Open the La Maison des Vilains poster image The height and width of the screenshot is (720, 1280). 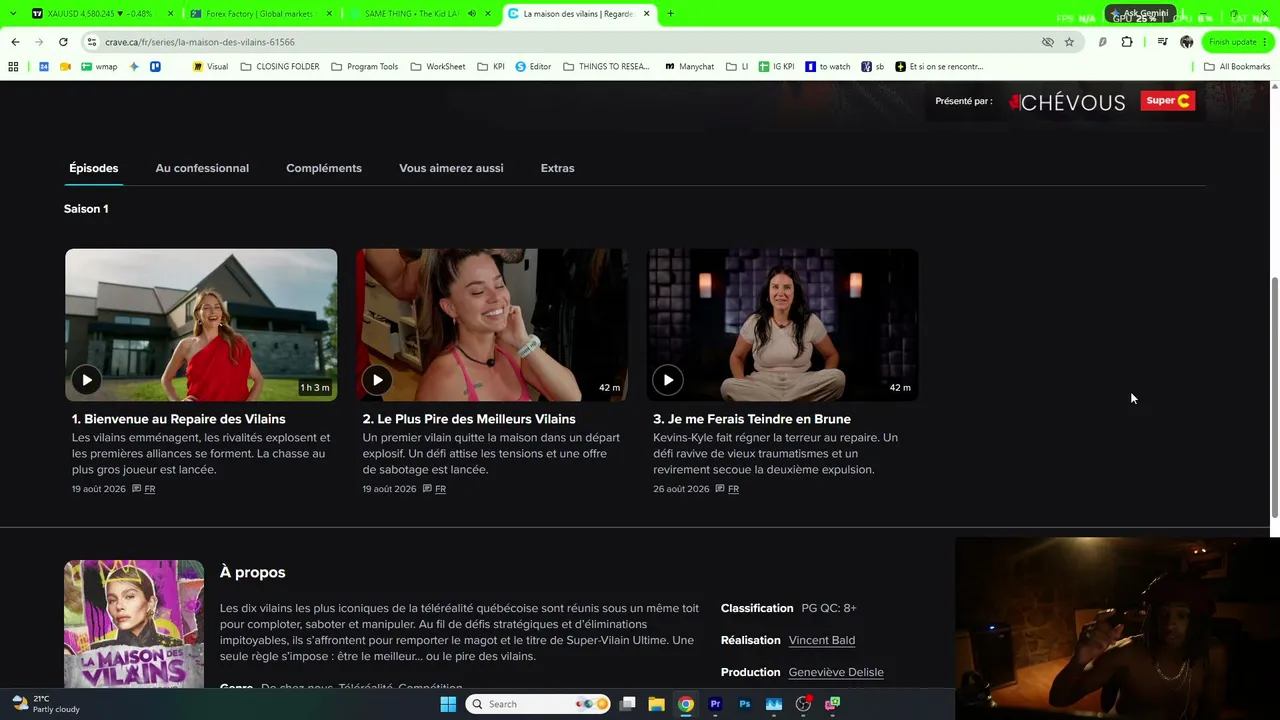pos(134,623)
